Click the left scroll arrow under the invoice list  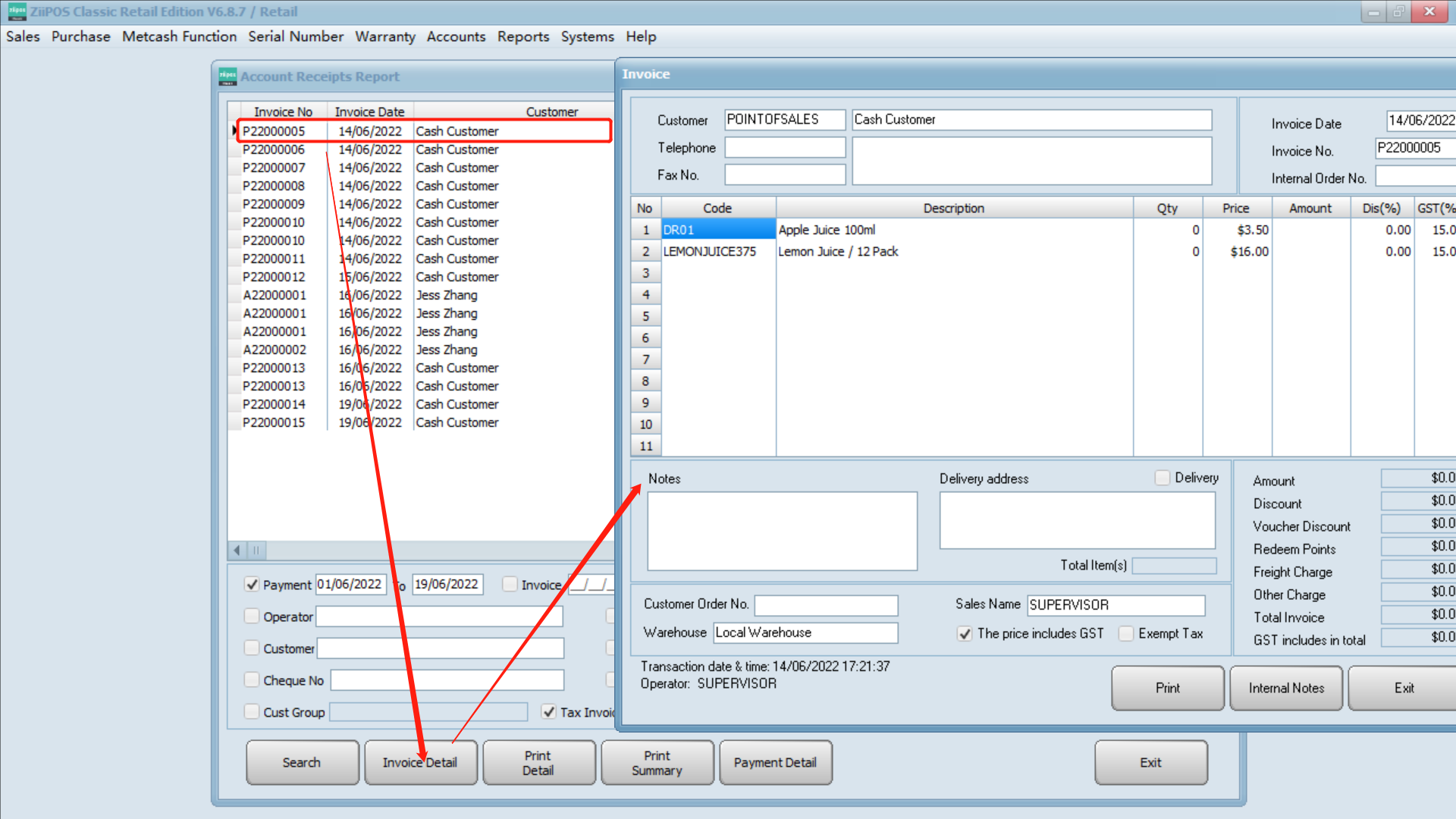click(237, 550)
